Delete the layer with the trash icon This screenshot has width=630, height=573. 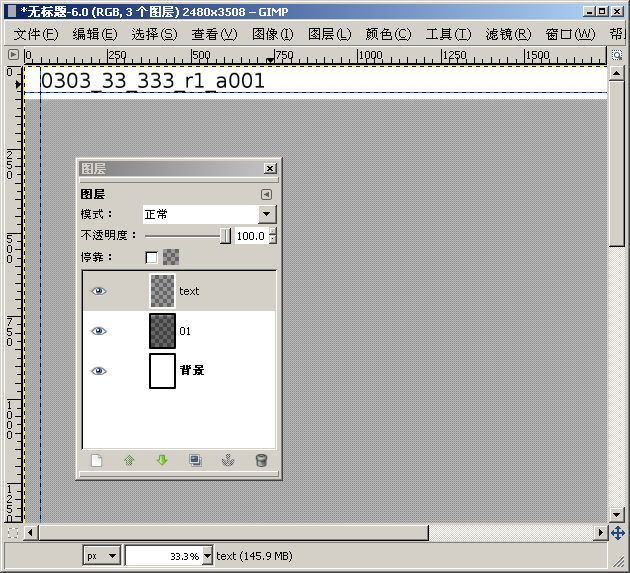(x=261, y=460)
